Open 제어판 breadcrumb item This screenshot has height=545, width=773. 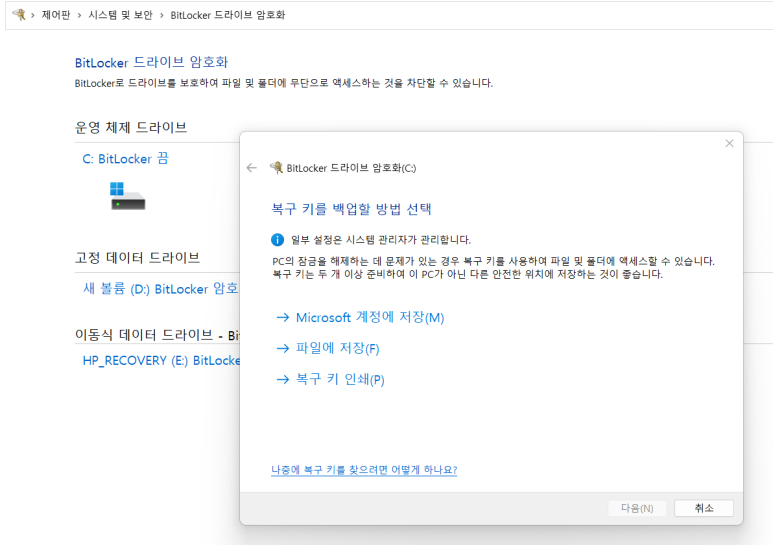pos(56,15)
